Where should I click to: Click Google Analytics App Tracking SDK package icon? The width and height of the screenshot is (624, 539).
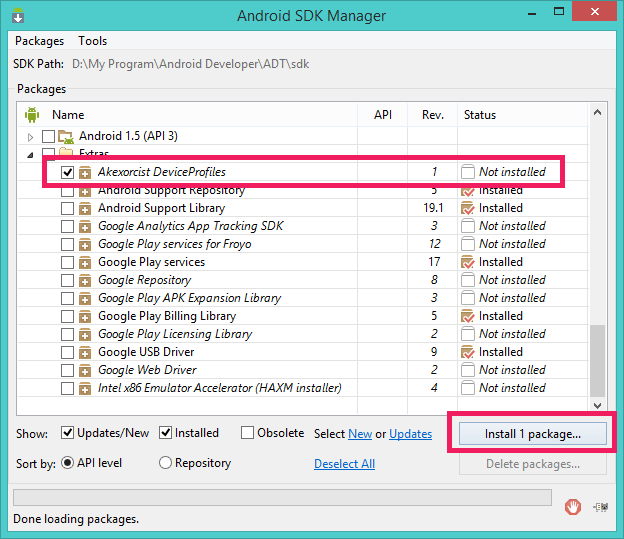point(84,227)
